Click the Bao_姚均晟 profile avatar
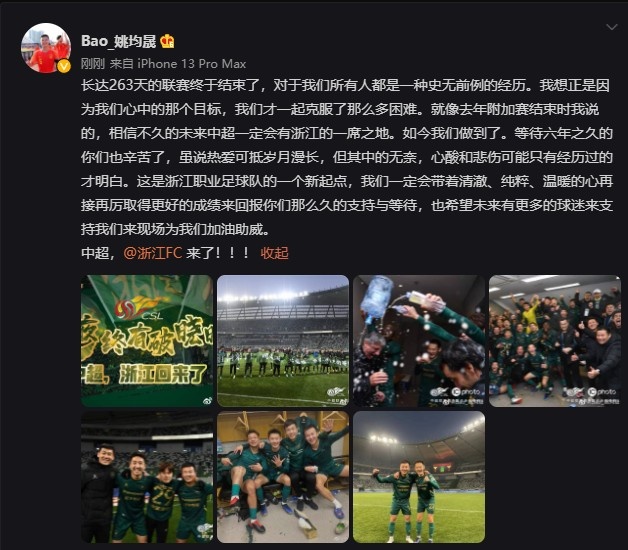628x550 pixels. (46, 48)
